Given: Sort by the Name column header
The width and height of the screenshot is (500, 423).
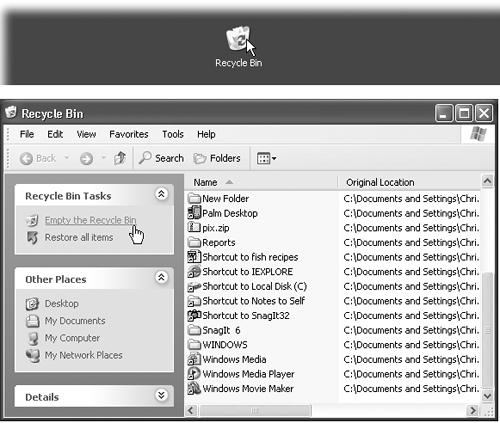Looking at the screenshot, I should point(261,182).
